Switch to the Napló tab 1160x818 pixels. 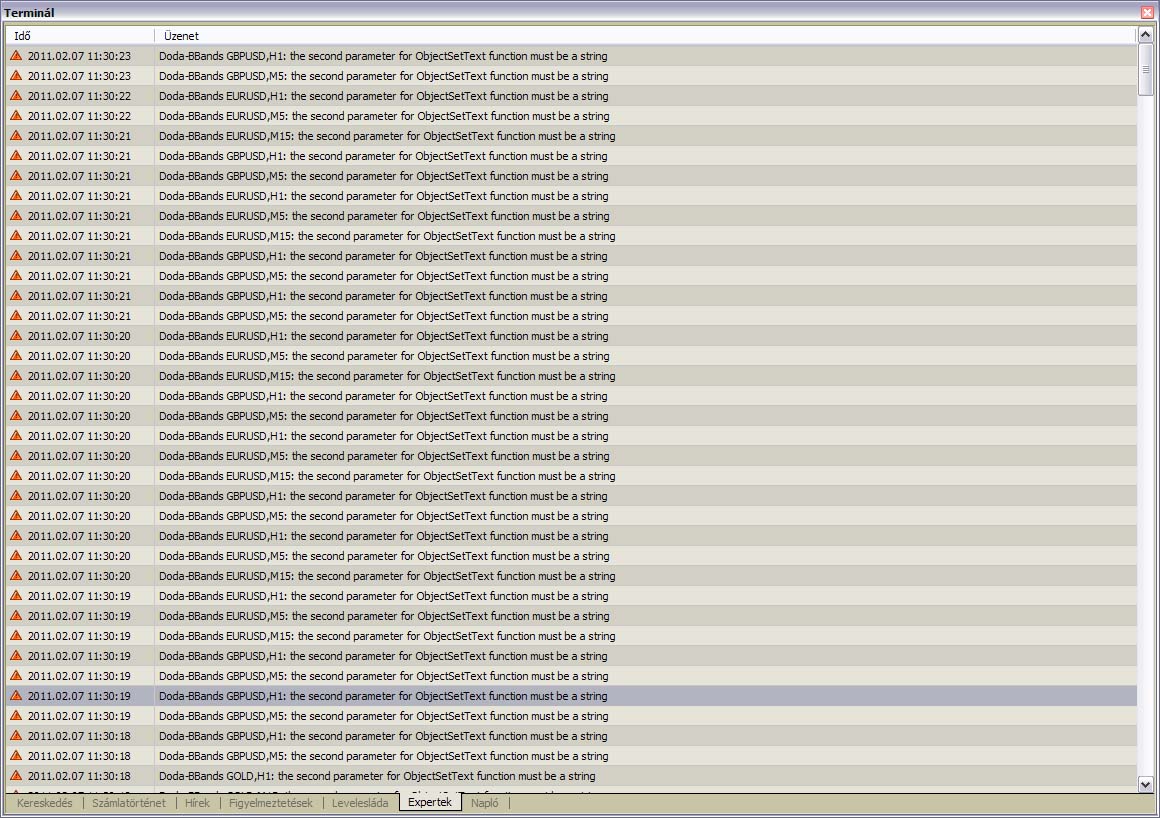(x=484, y=803)
